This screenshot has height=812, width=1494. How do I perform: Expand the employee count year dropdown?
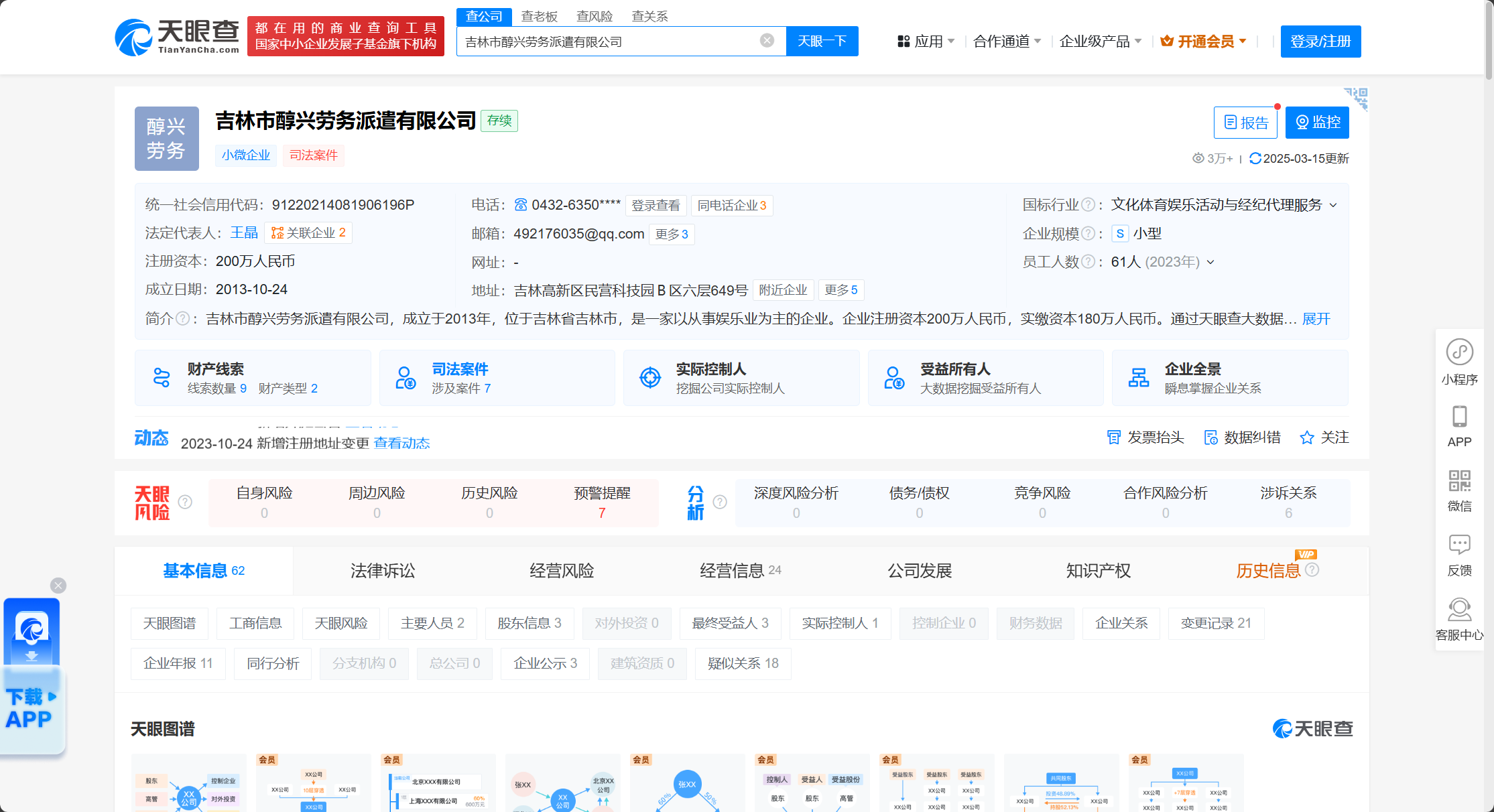[1210, 262]
